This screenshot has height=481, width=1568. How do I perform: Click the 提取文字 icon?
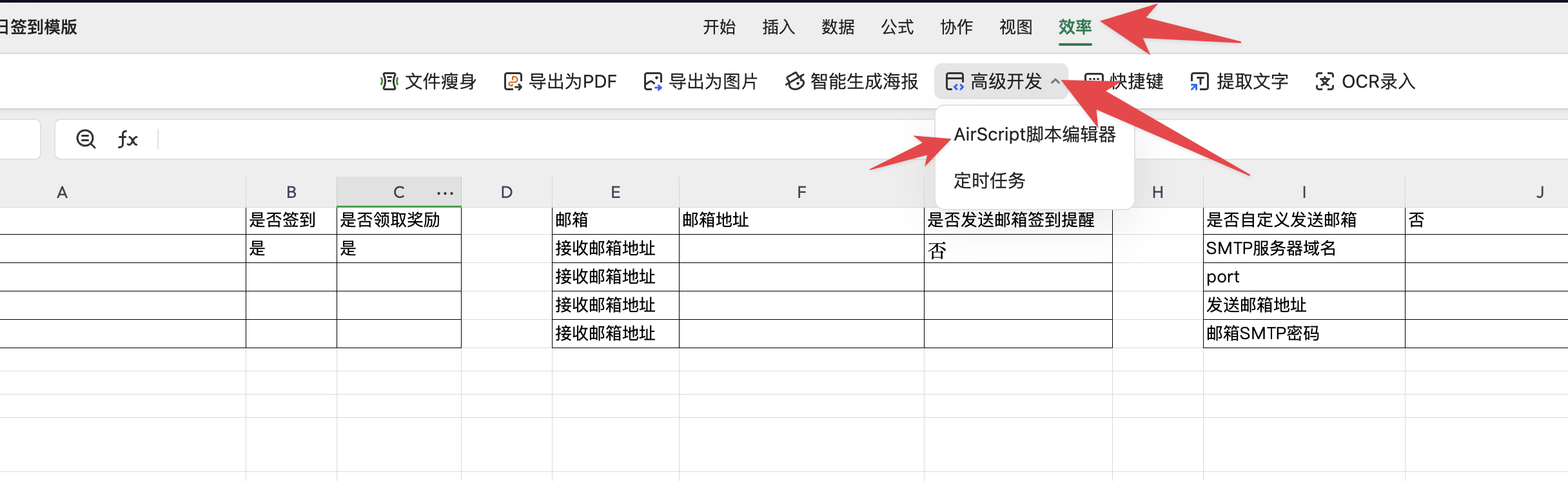(1199, 82)
